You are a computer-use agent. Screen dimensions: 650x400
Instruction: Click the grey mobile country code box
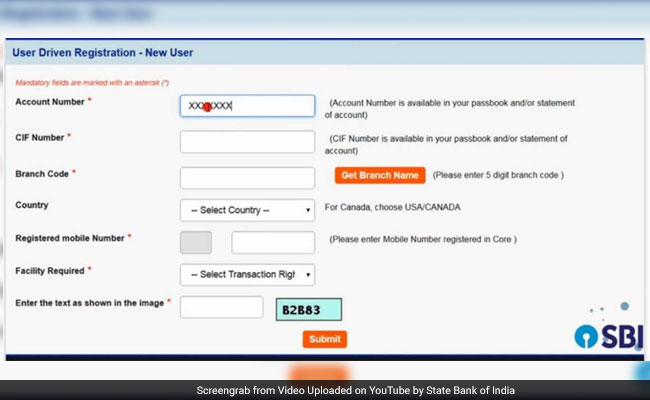(196, 242)
